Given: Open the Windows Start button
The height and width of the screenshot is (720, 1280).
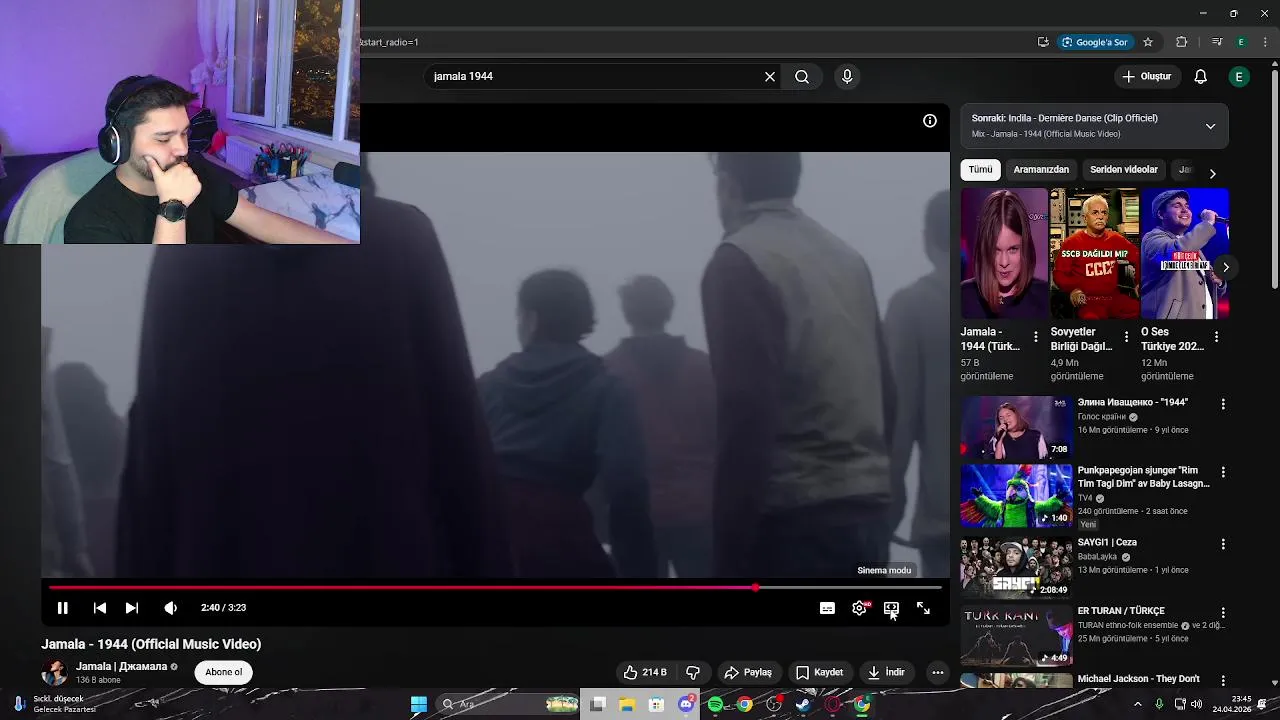Looking at the screenshot, I should pos(419,704).
